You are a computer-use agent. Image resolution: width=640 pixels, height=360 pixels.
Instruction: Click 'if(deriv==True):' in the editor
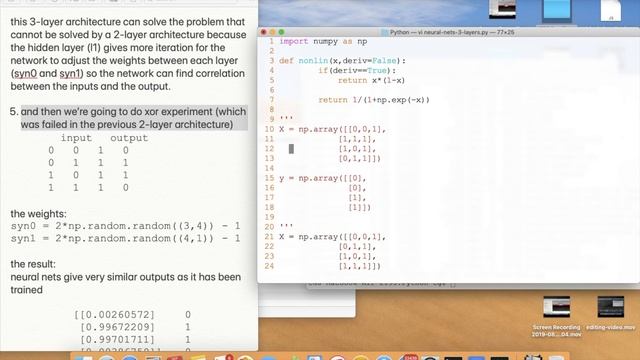(x=357, y=71)
